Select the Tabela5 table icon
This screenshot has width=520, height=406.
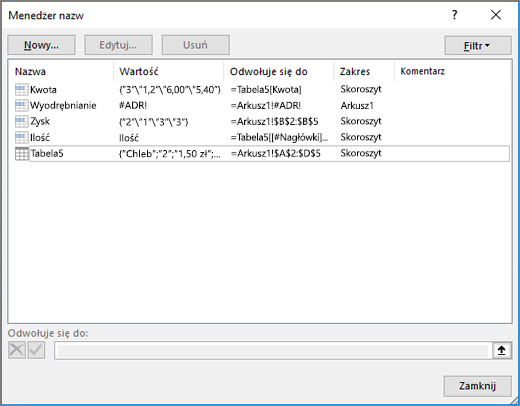point(22,154)
